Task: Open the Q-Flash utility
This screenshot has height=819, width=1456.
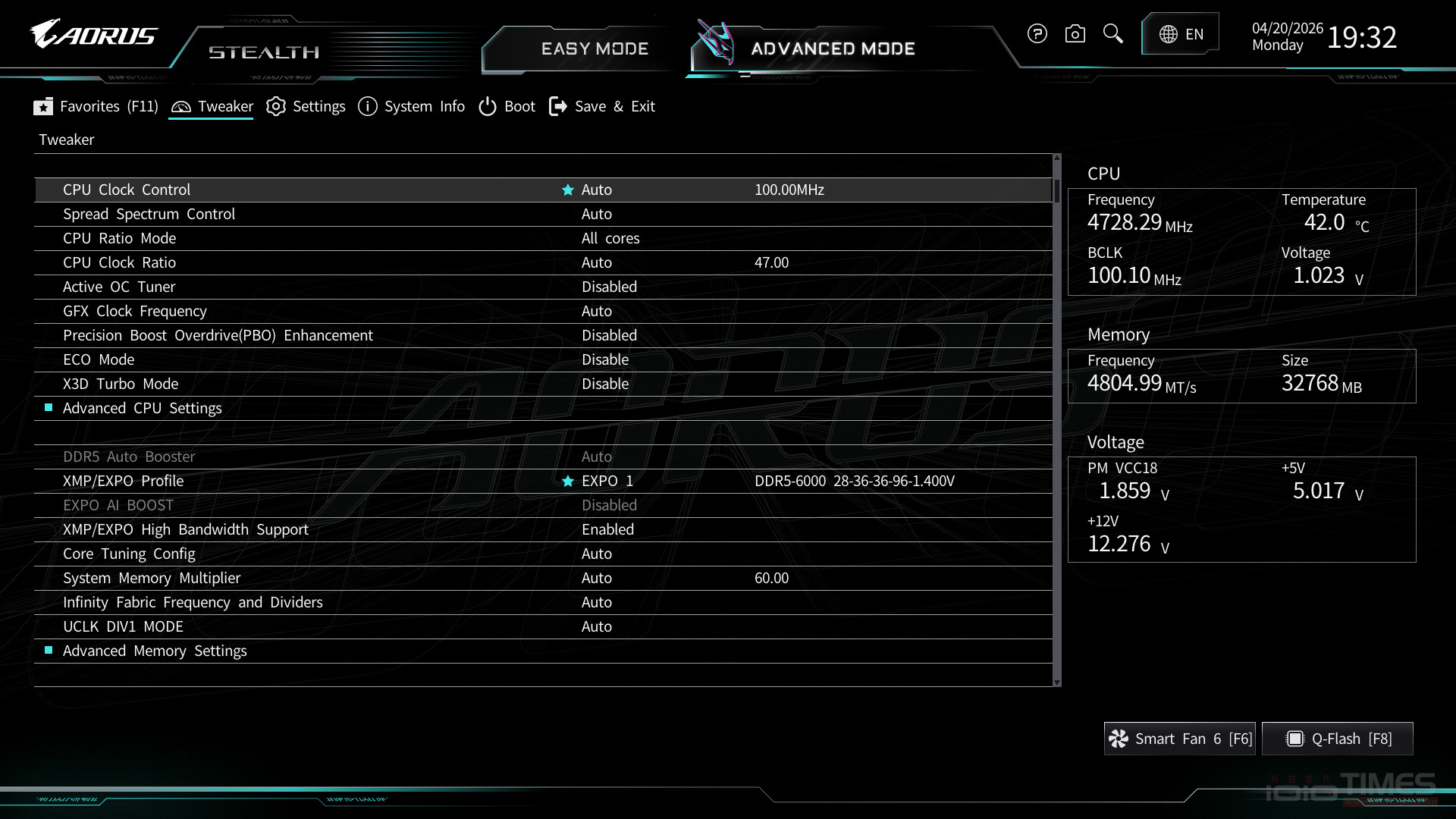Action: coord(1337,738)
